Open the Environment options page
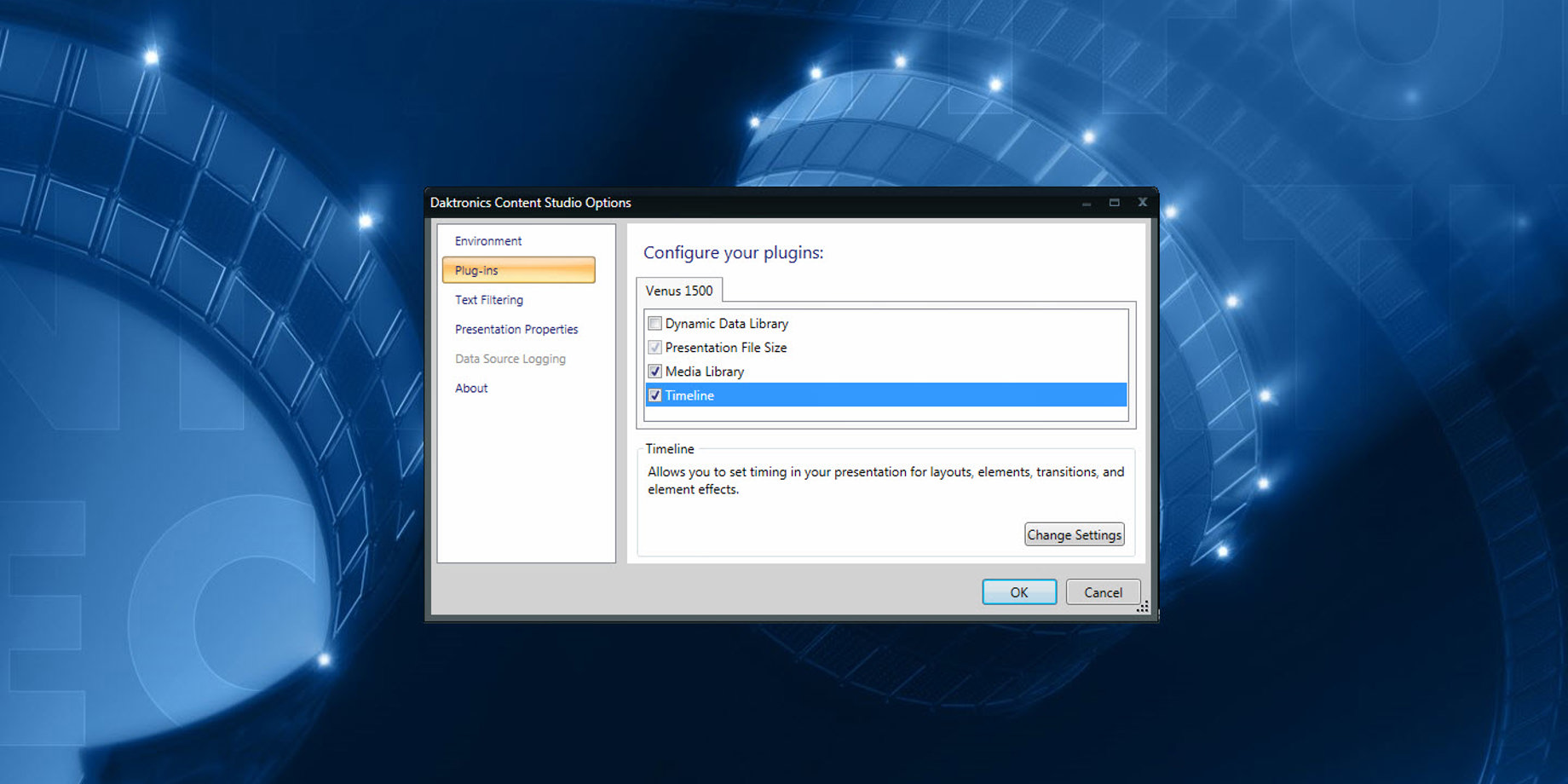Viewport: 1568px width, 784px height. pyautogui.click(x=488, y=241)
